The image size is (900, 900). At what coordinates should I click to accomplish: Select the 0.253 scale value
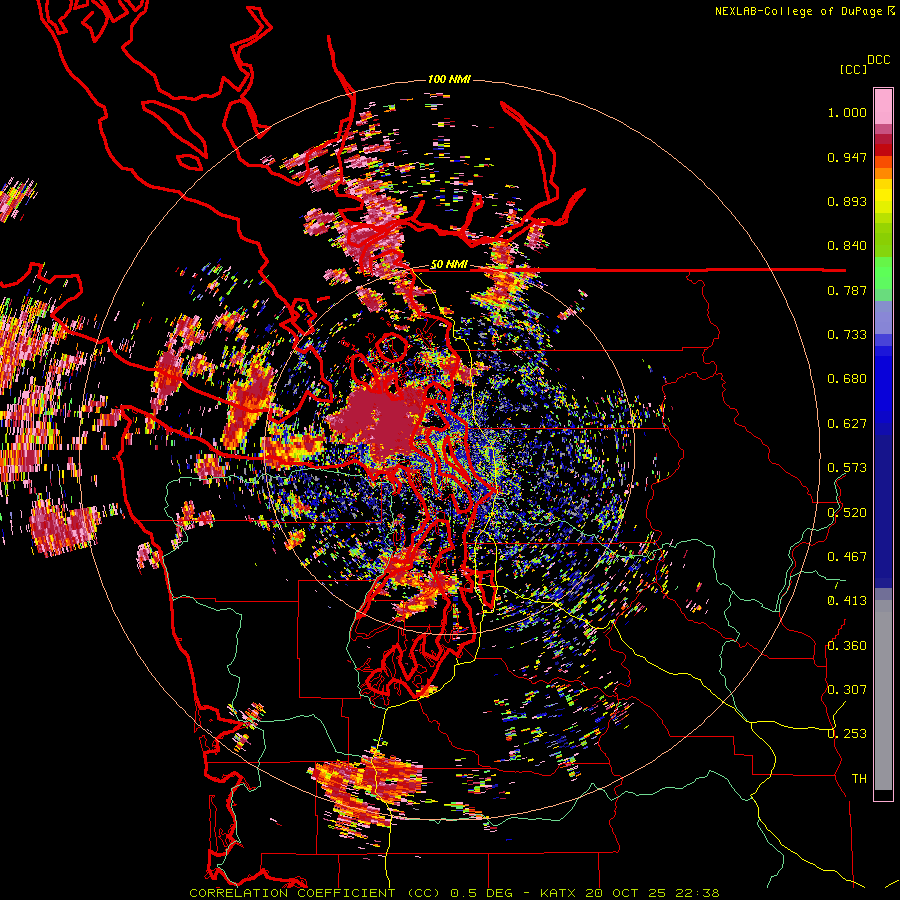pos(847,734)
